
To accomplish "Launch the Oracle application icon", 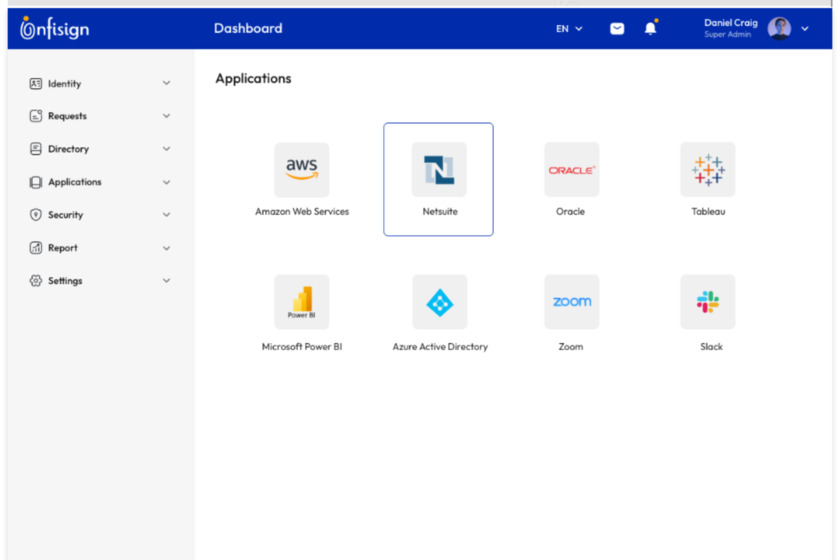I will (571, 170).
